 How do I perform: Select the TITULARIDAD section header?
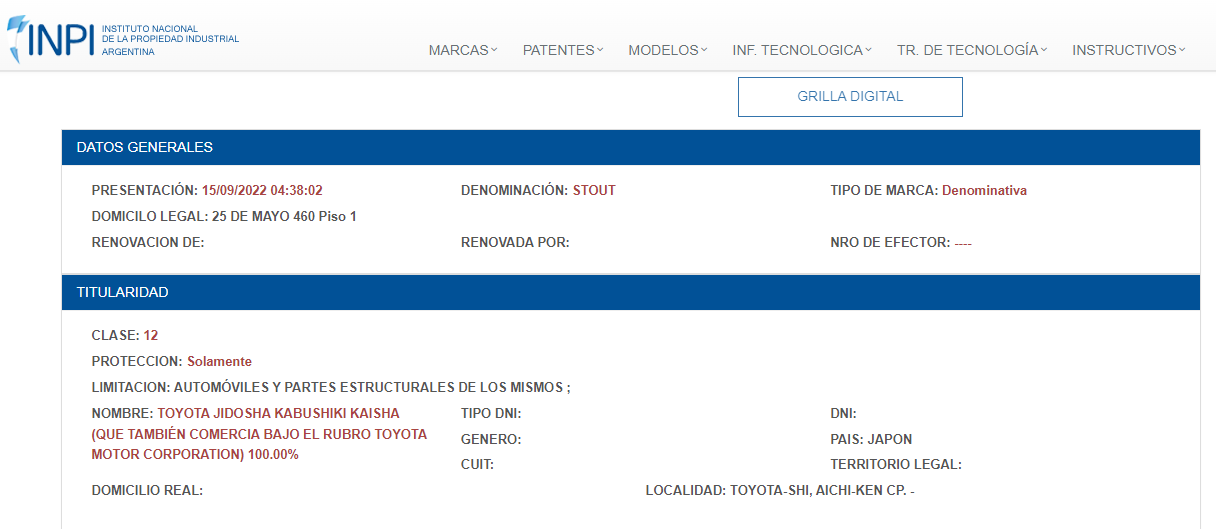pyautogui.click(x=630, y=292)
